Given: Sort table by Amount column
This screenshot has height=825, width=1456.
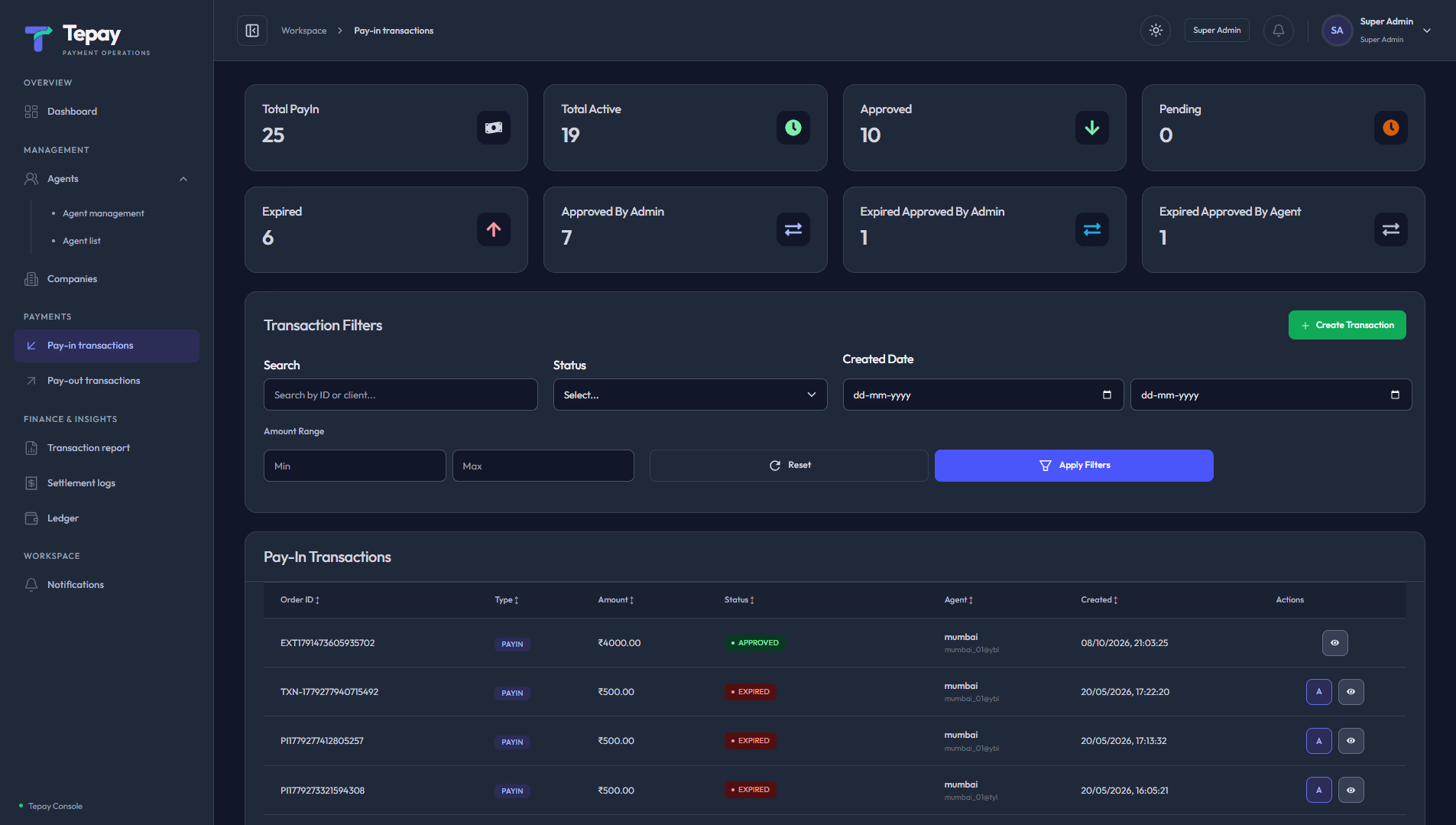Looking at the screenshot, I should tap(616, 600).
